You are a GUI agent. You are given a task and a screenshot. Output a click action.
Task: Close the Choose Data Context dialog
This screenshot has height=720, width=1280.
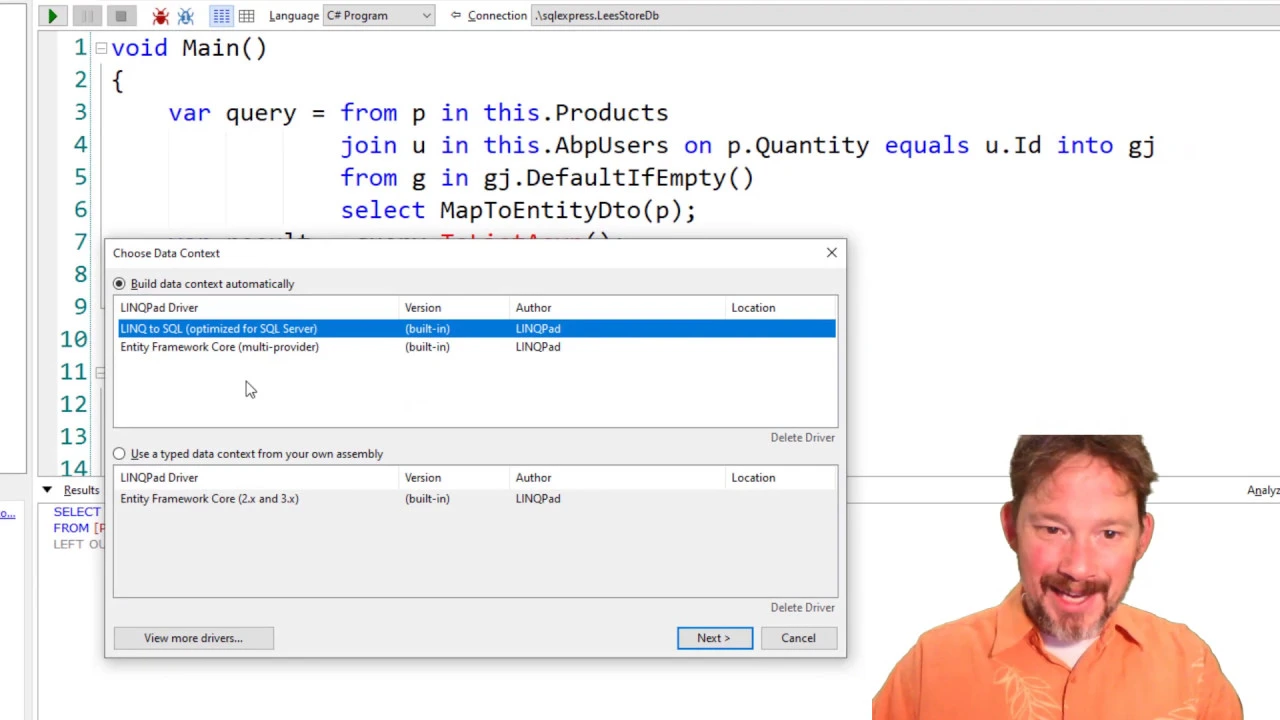coord(831,253)
